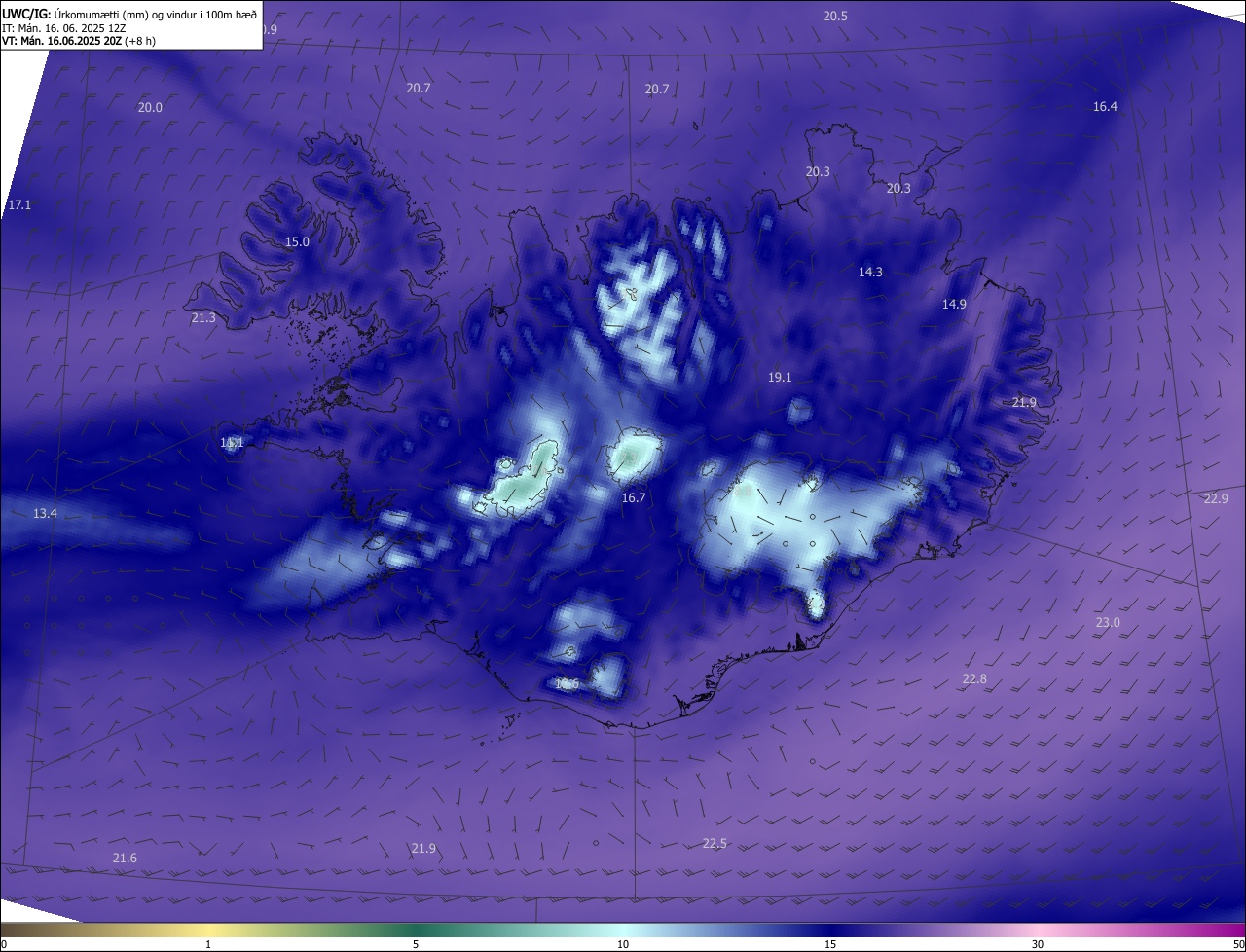1246x952 pixels.
Task: Click the '1' label on the color scale
Action: tap(208, 944)
